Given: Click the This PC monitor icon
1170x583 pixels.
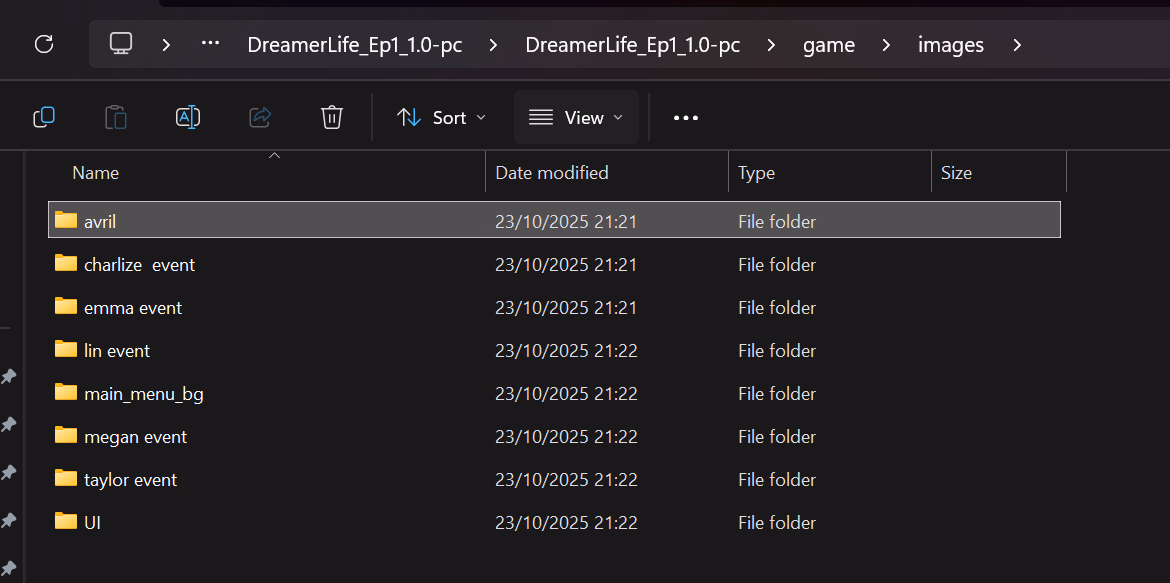Looking at the screenshot, I should [121, 44].
